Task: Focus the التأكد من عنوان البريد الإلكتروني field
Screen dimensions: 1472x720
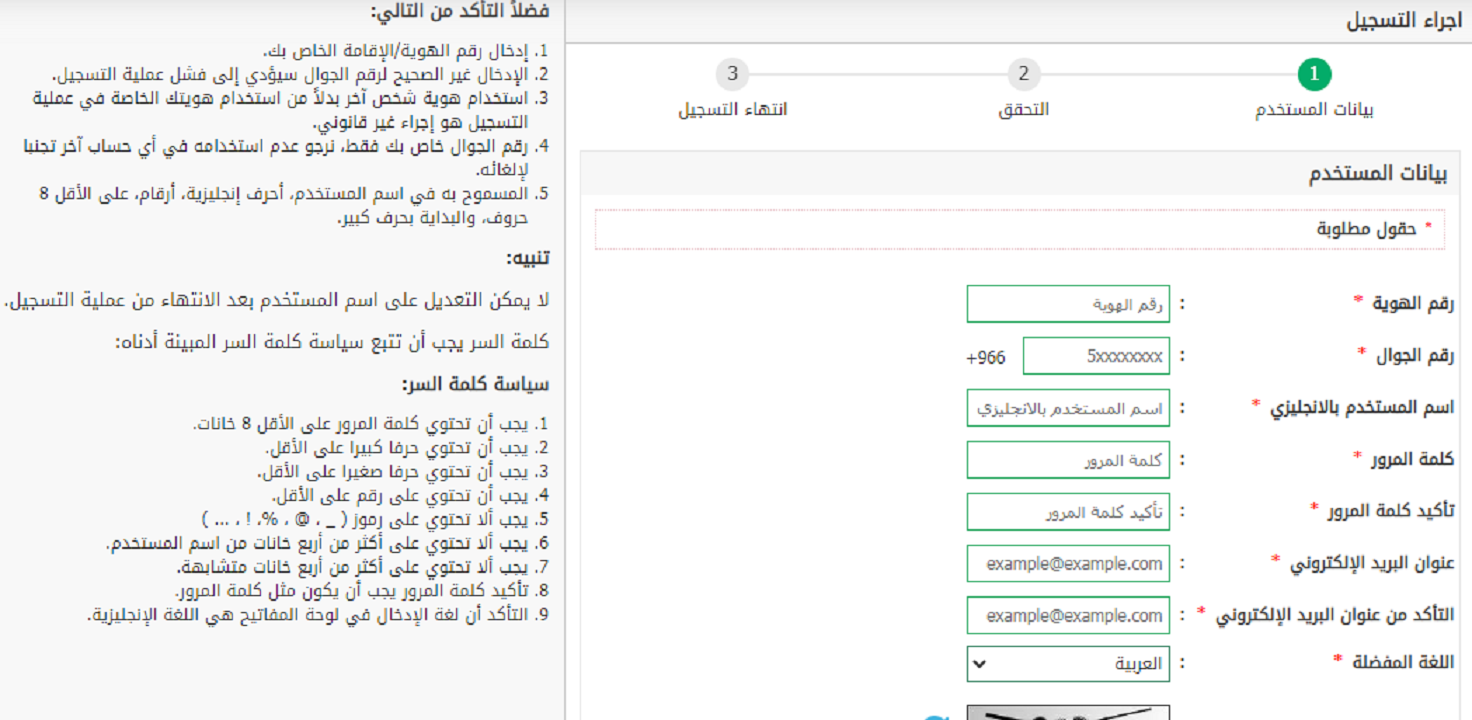Action: tap(1068, 615)
